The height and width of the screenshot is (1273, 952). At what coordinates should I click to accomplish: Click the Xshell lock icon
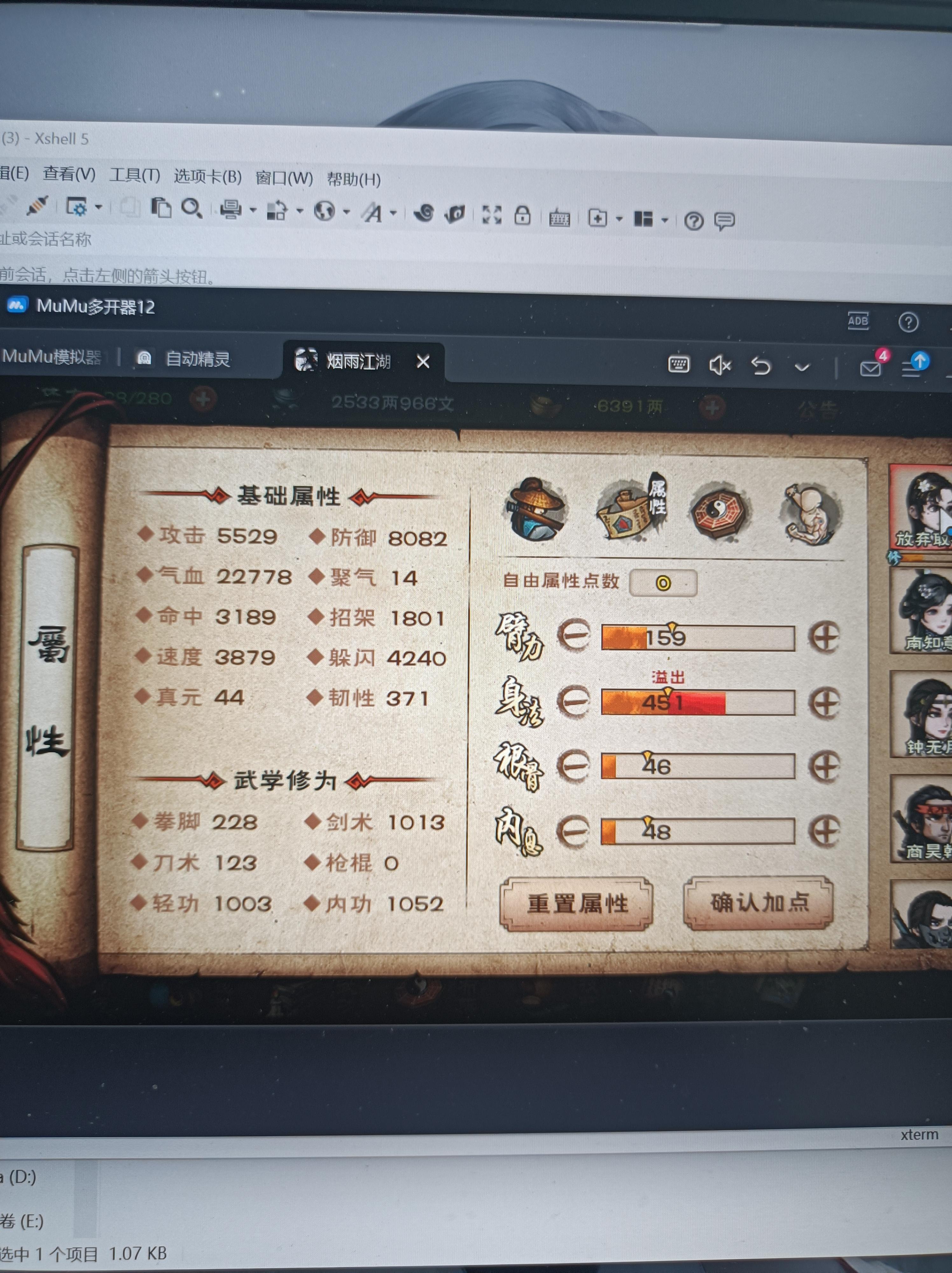522,216
